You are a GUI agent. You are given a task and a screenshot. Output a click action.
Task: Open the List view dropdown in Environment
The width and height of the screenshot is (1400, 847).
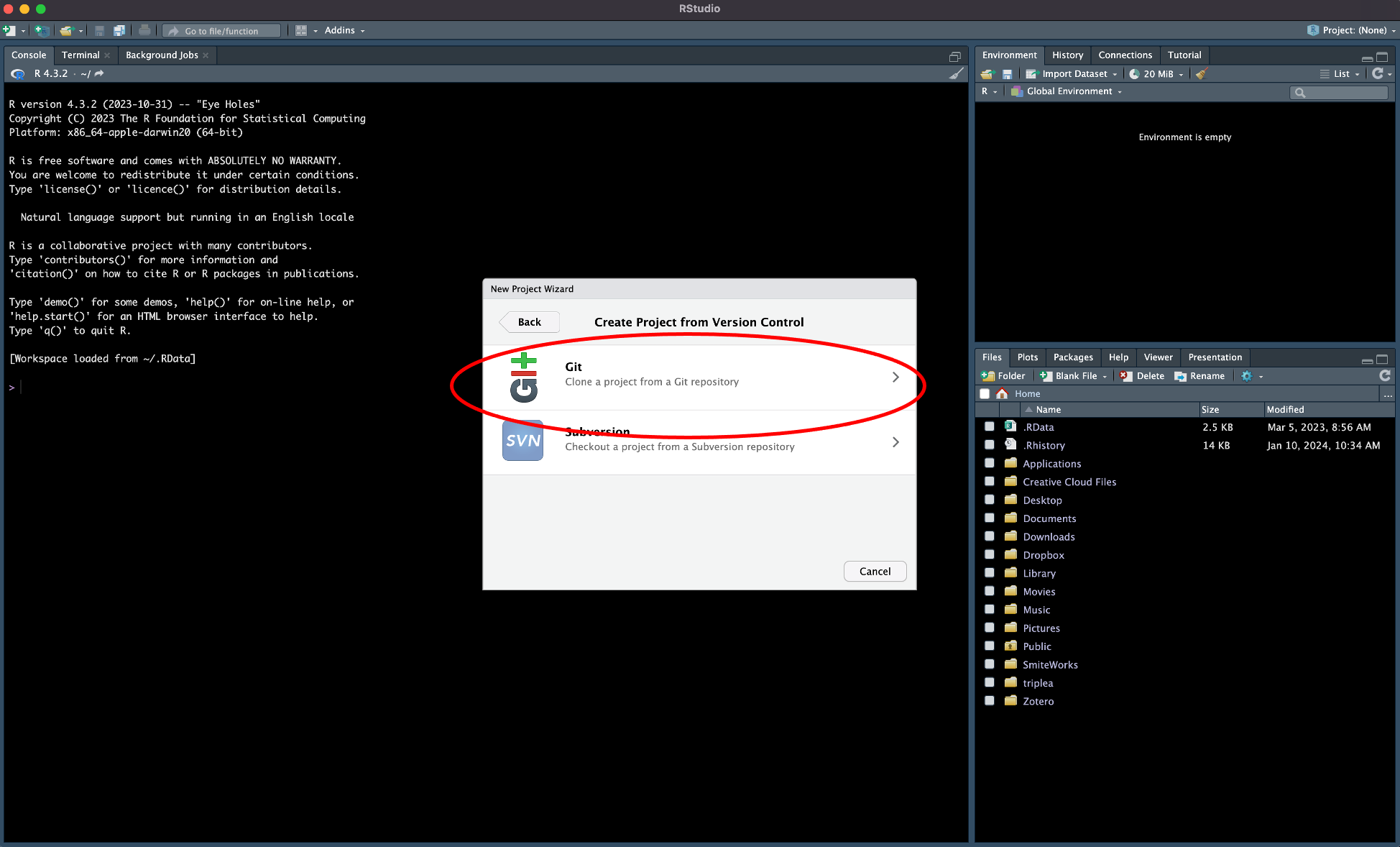[x=1340, y=73]
